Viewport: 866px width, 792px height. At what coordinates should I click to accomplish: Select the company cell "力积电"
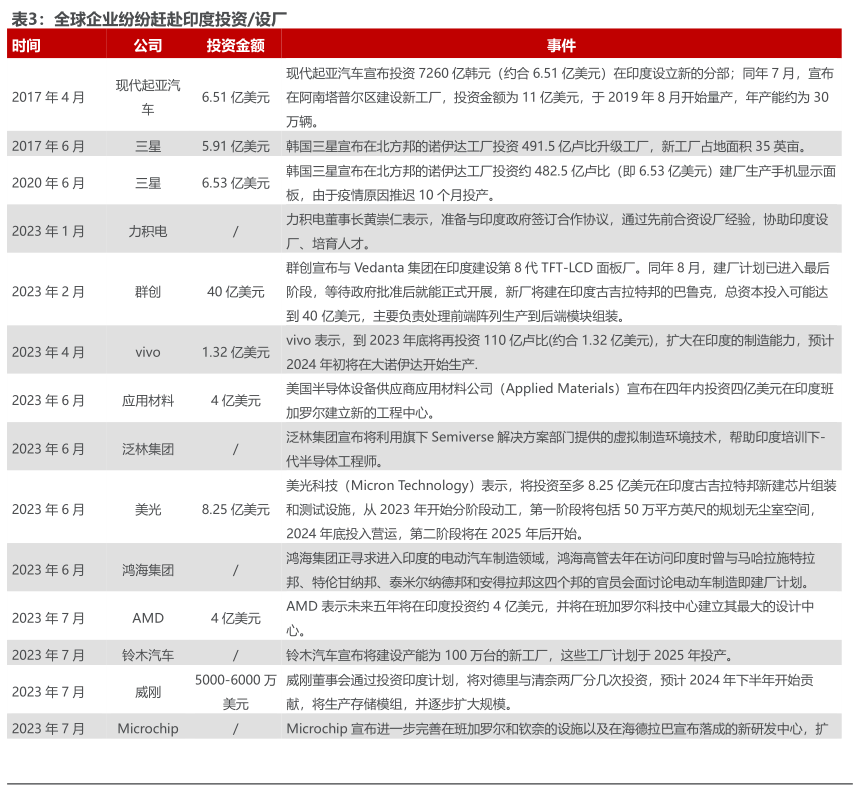pyautogui.click(x=148, y=231)
